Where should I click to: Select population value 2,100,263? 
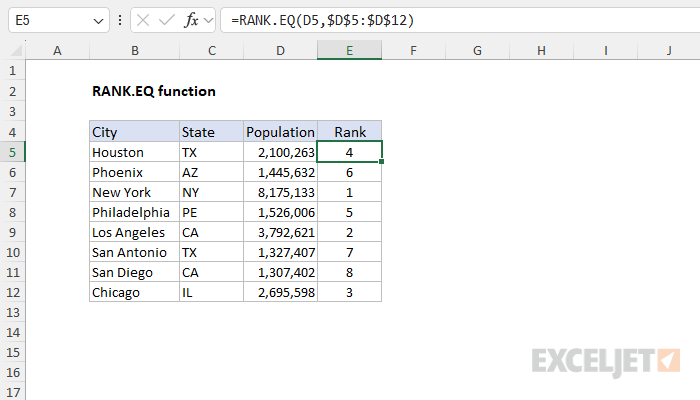tap(280, 152)
